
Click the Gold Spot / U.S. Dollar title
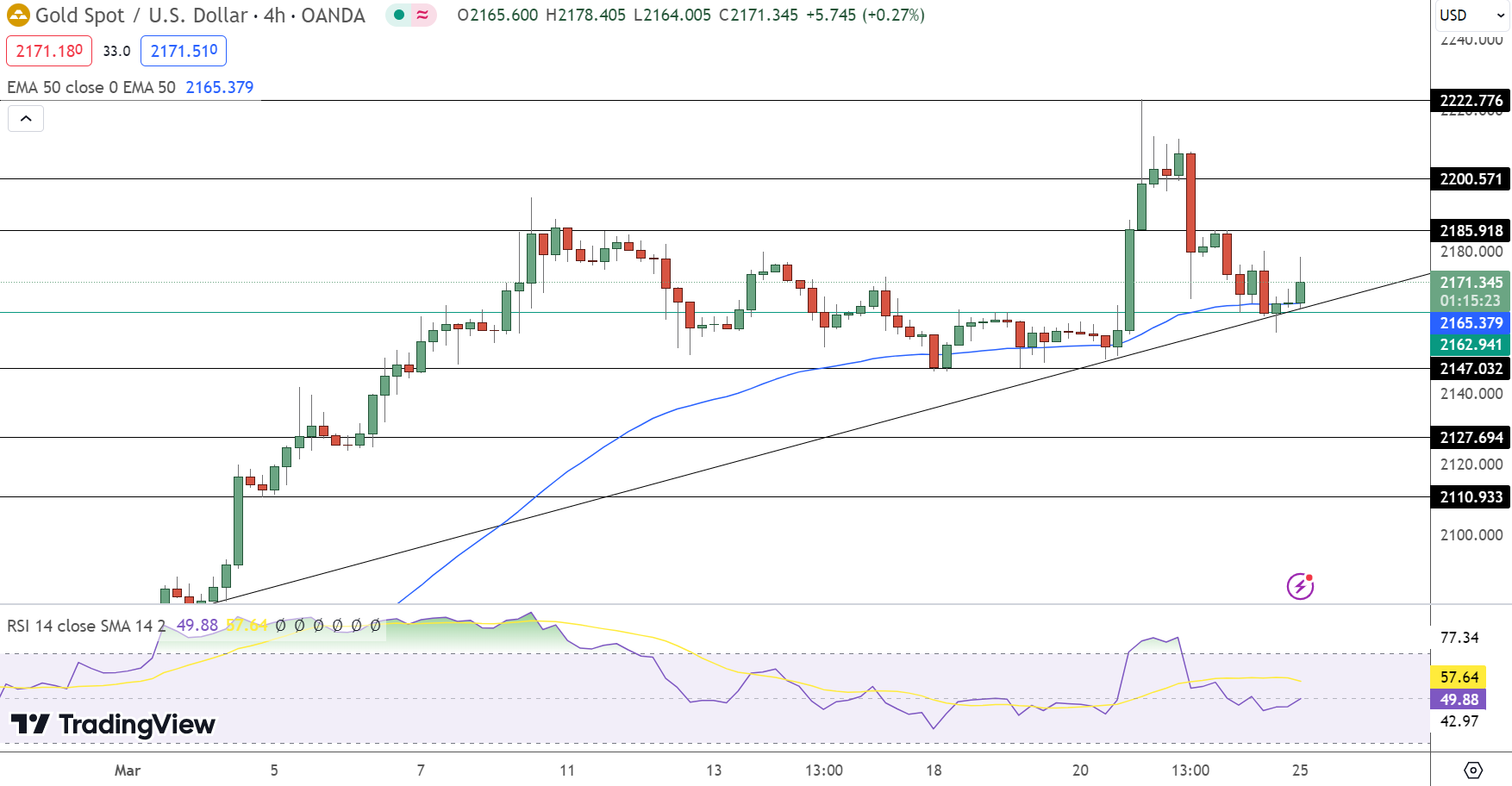pos(141,16)
